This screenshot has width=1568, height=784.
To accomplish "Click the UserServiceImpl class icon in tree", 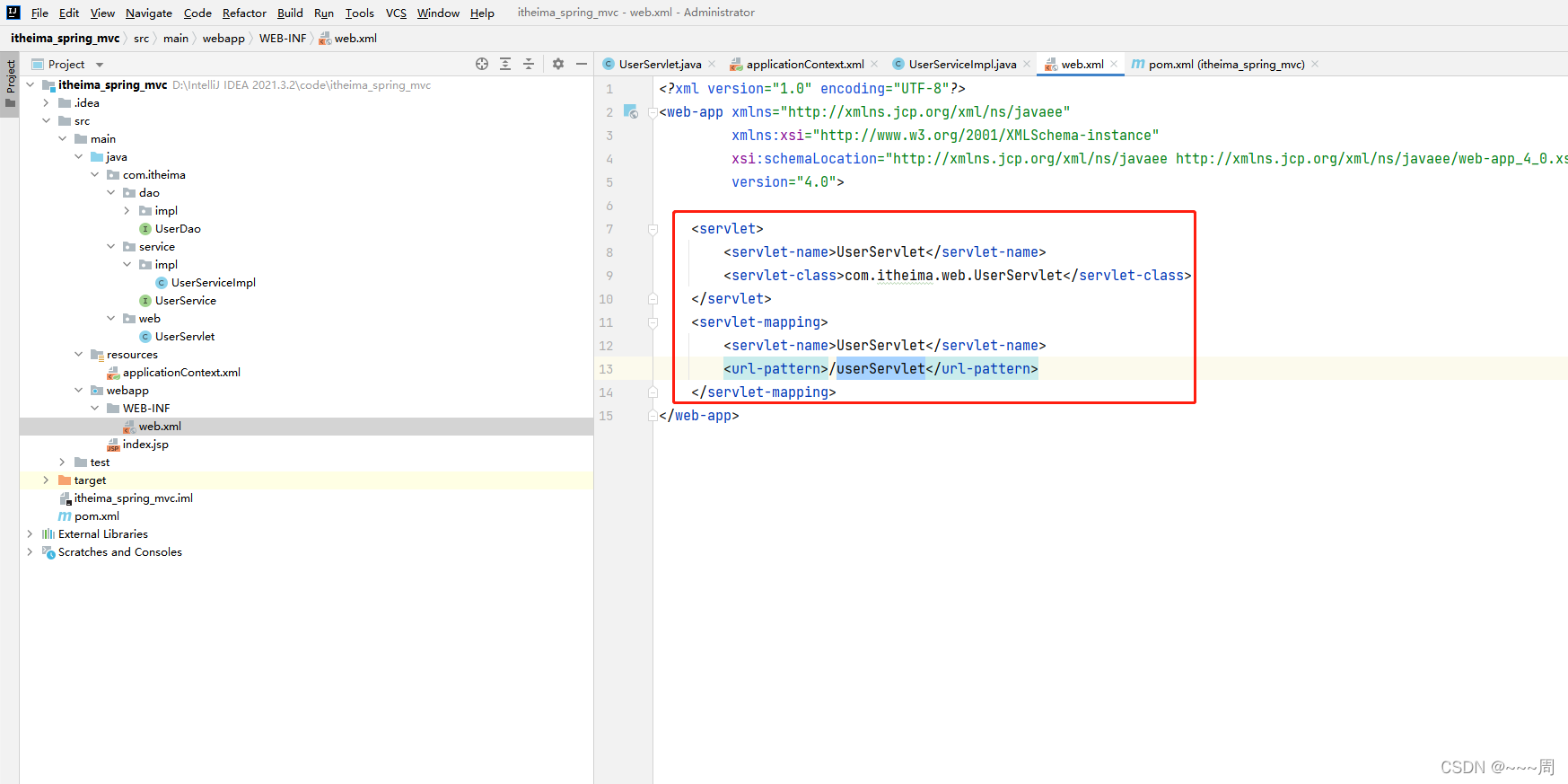I will [x=162, y=283].
